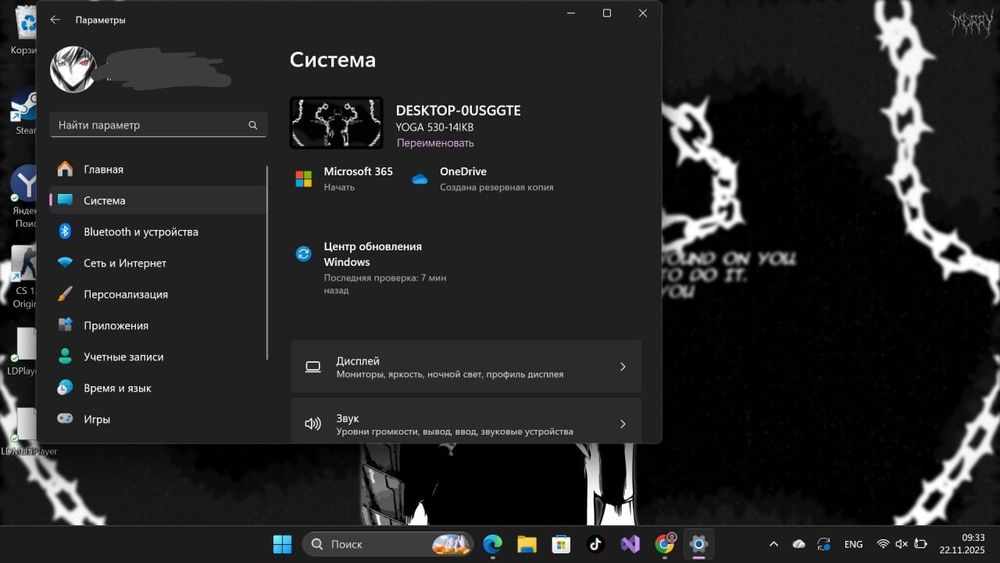Click the OneDrive cloud tray icon
This screenshot has width=1000, height=563.
point(798,544)
